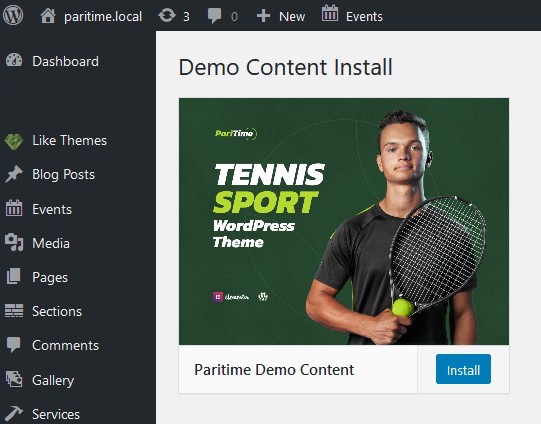Click the Events calendar icon in top bar

tap(330, 14)
